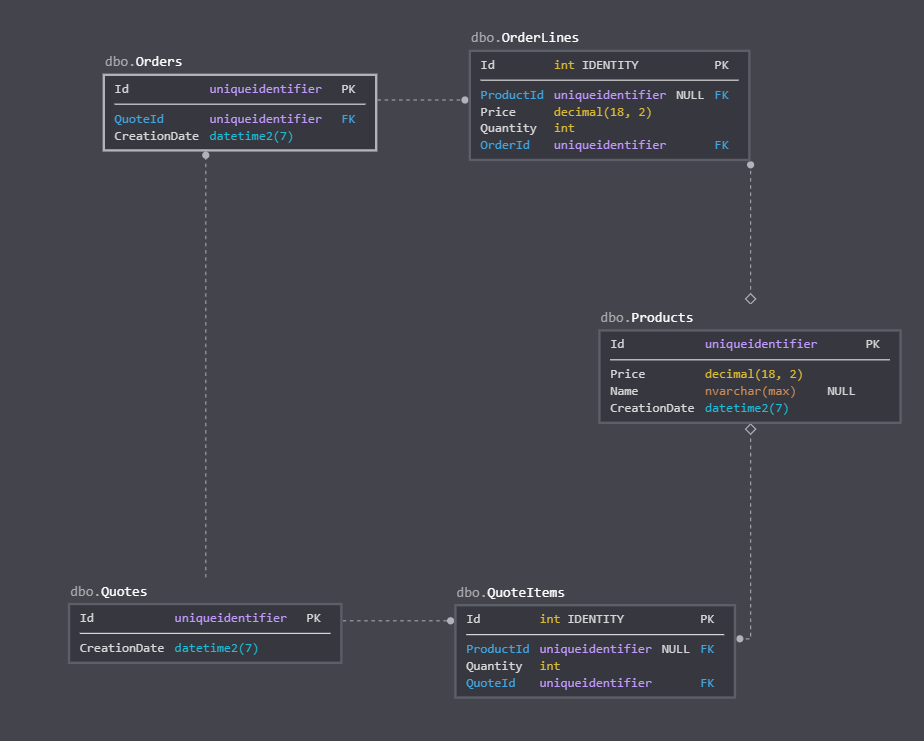Screen dimensions: 924x741
Task: Click the PK marker on the Products Id column
Action: click(873, 344)
